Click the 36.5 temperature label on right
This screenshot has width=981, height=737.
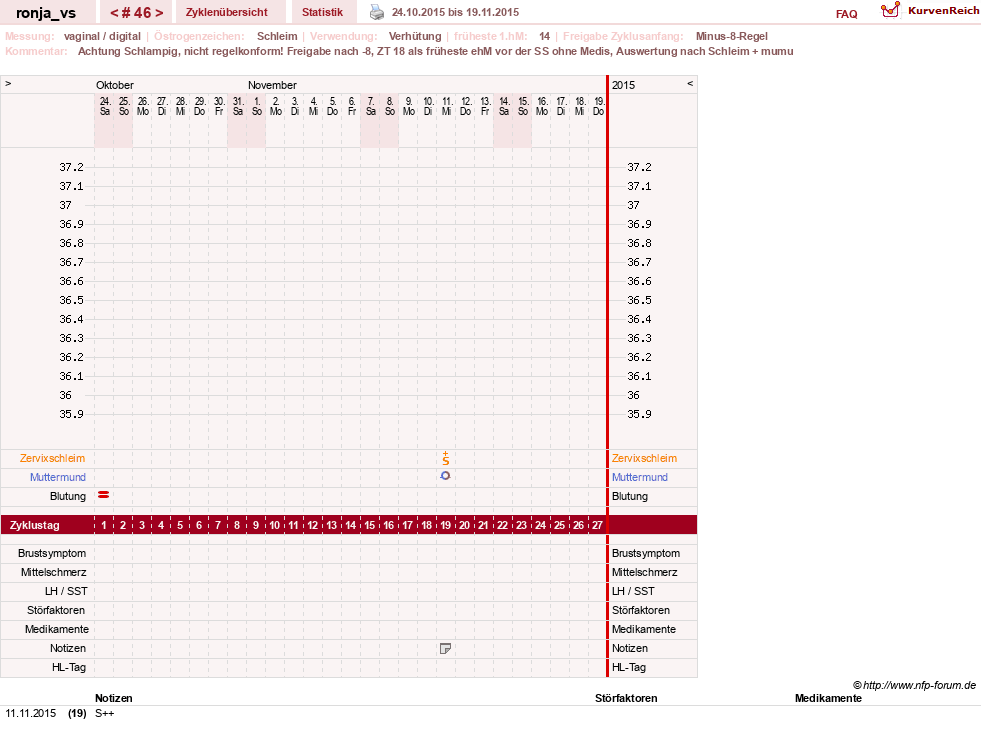click(639, 300)
